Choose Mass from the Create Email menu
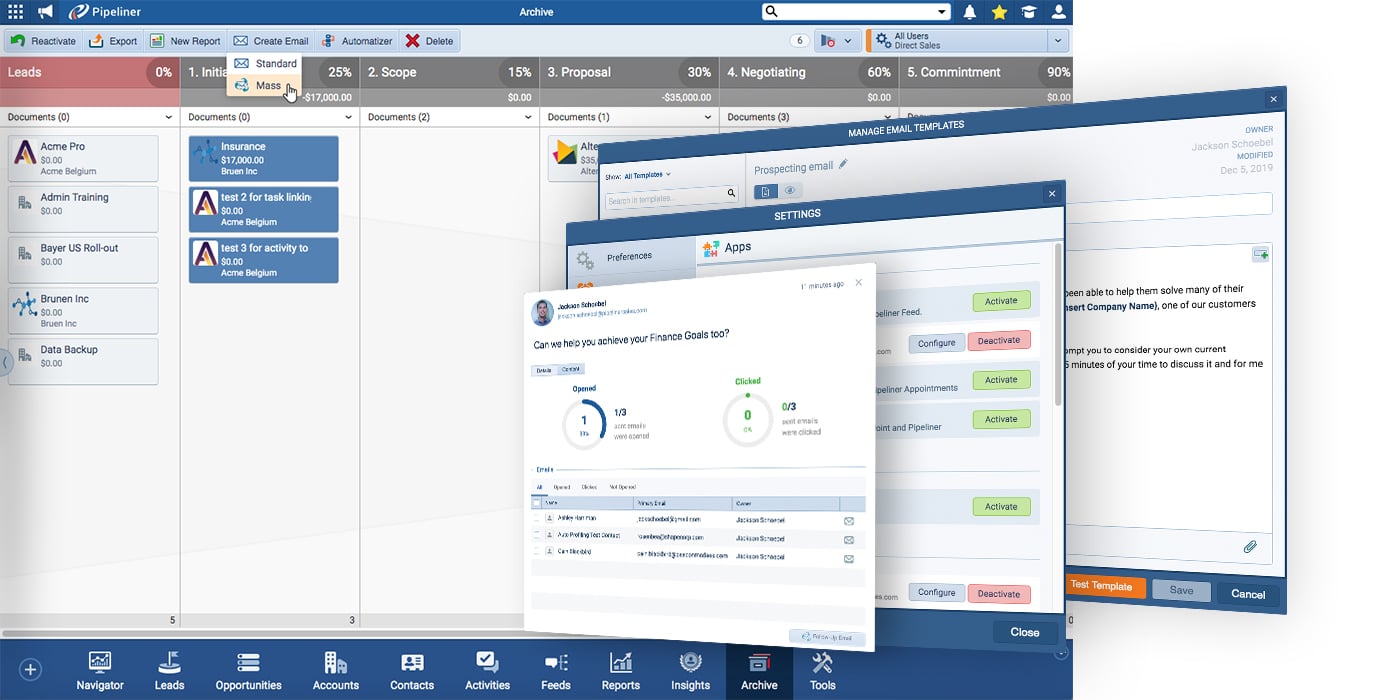This screenshot has height=700, width=1400. [x=266, y=85]
